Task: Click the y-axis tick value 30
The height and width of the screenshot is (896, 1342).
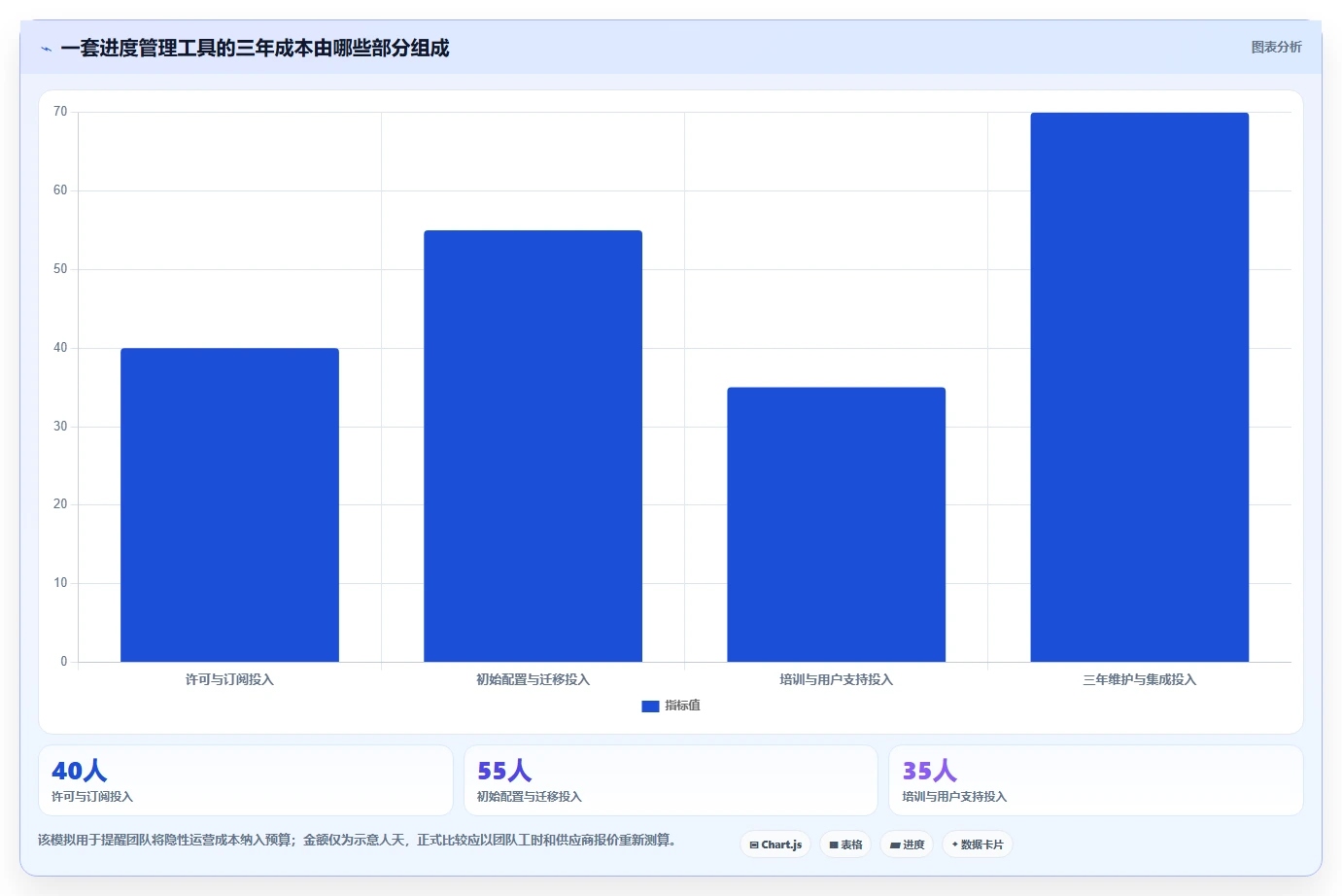Action: [x=60, y=426]
